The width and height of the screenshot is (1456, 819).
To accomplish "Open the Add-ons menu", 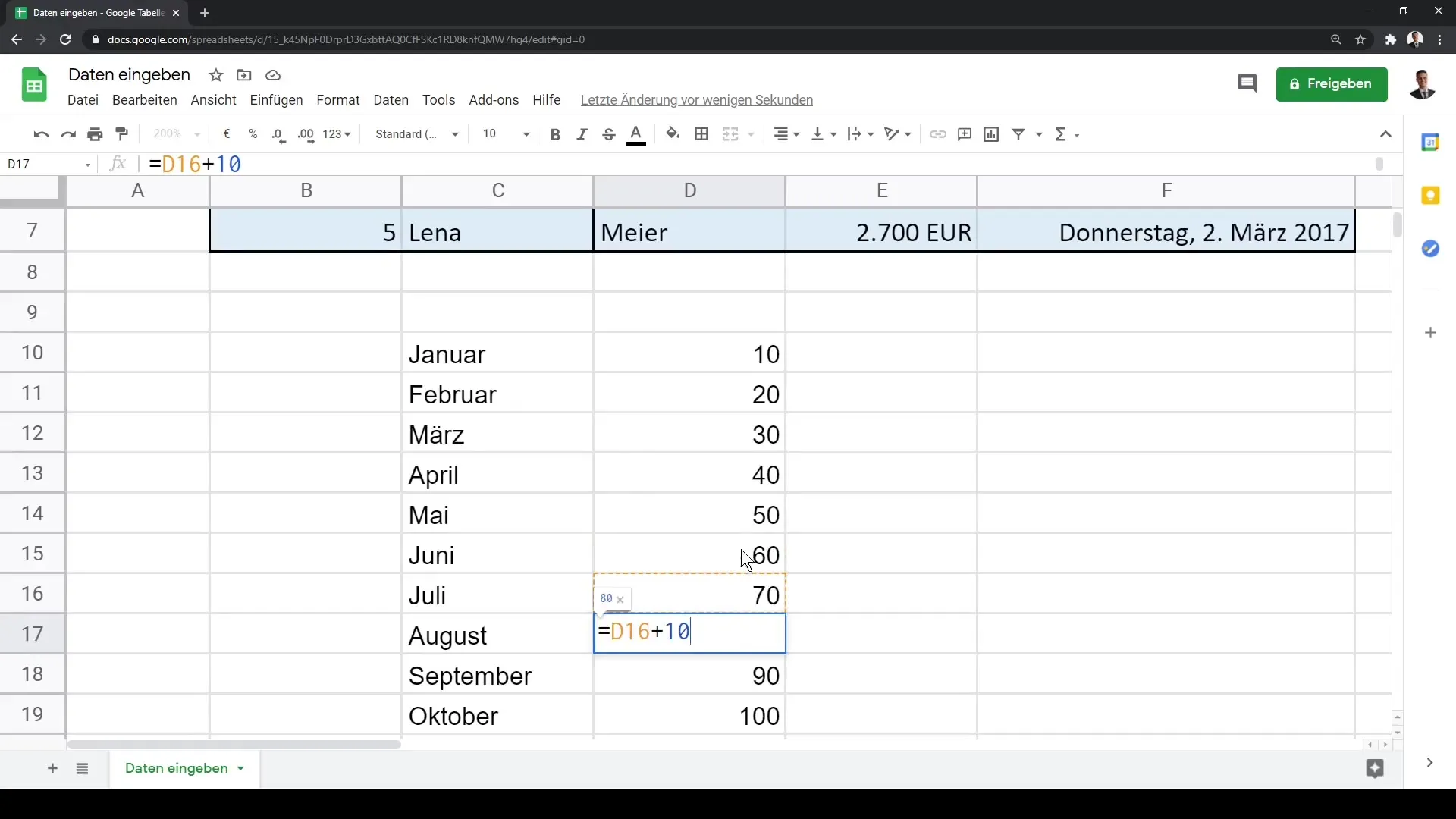I will click(494, 100).
